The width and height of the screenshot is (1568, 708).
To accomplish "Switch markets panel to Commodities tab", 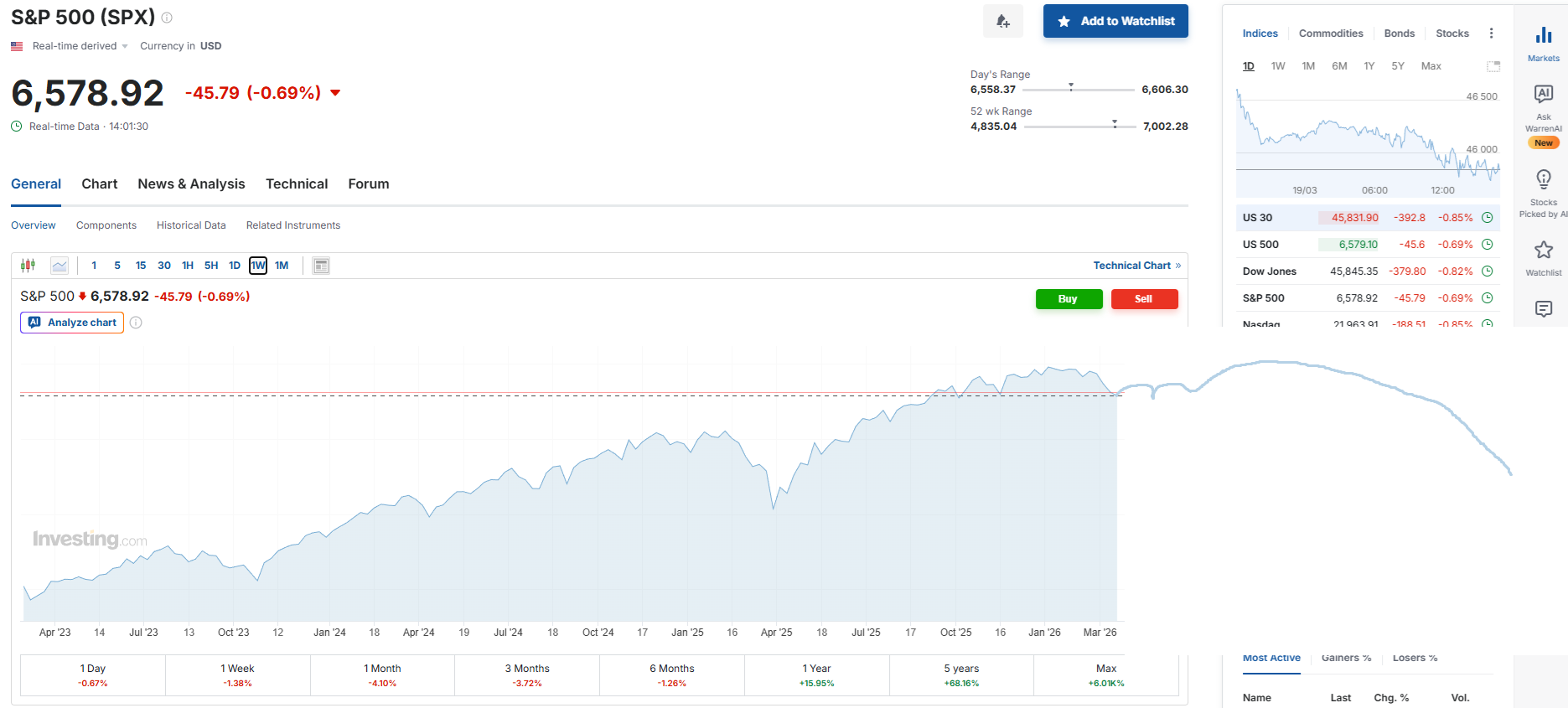I will pos(1331,34).
